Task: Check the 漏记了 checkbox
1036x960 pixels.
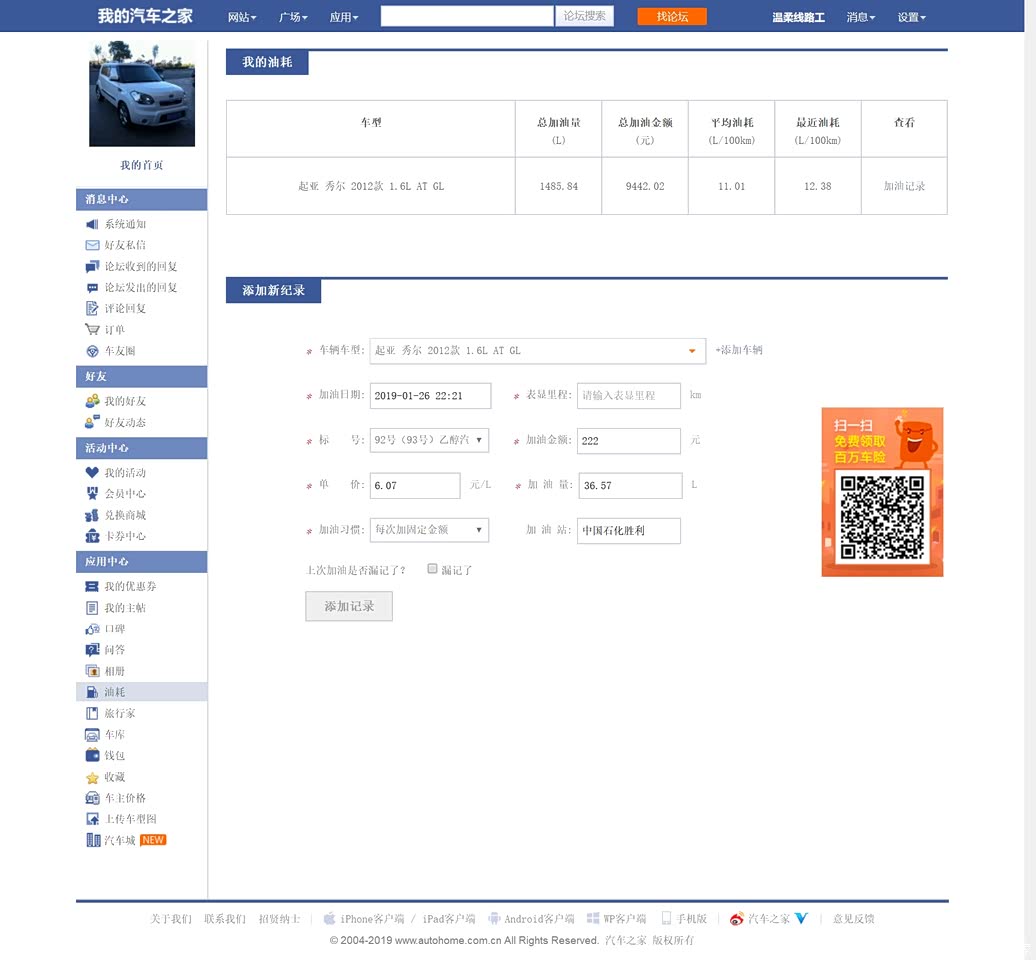Action: click(x=432, y=569)
